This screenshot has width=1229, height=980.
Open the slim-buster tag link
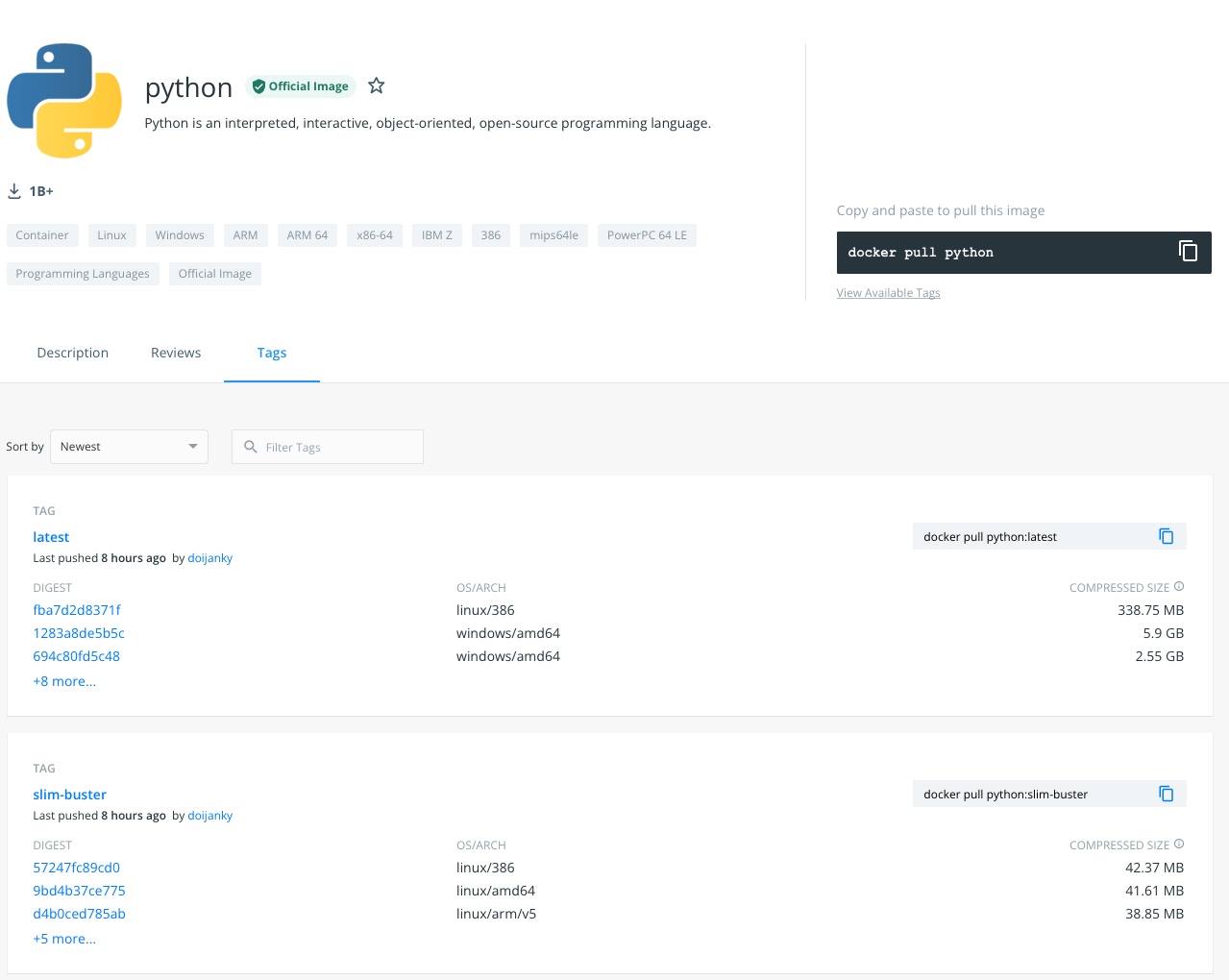[69, 795]
